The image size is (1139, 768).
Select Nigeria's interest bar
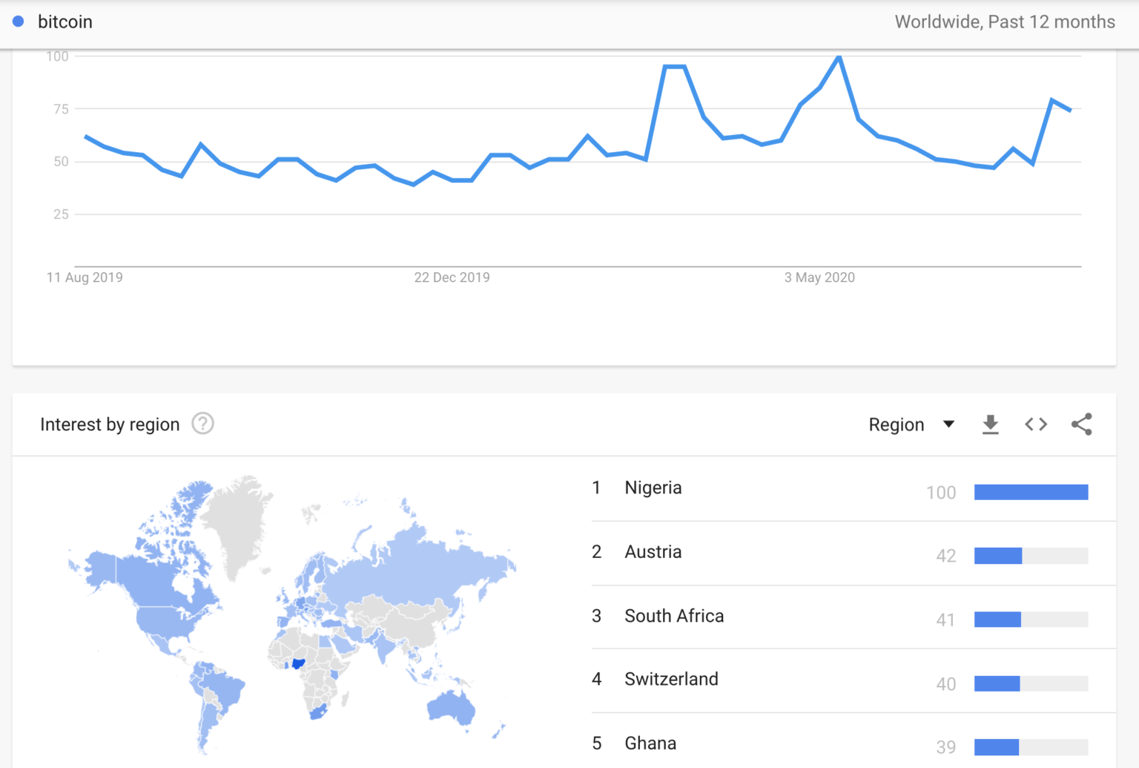1031,491
